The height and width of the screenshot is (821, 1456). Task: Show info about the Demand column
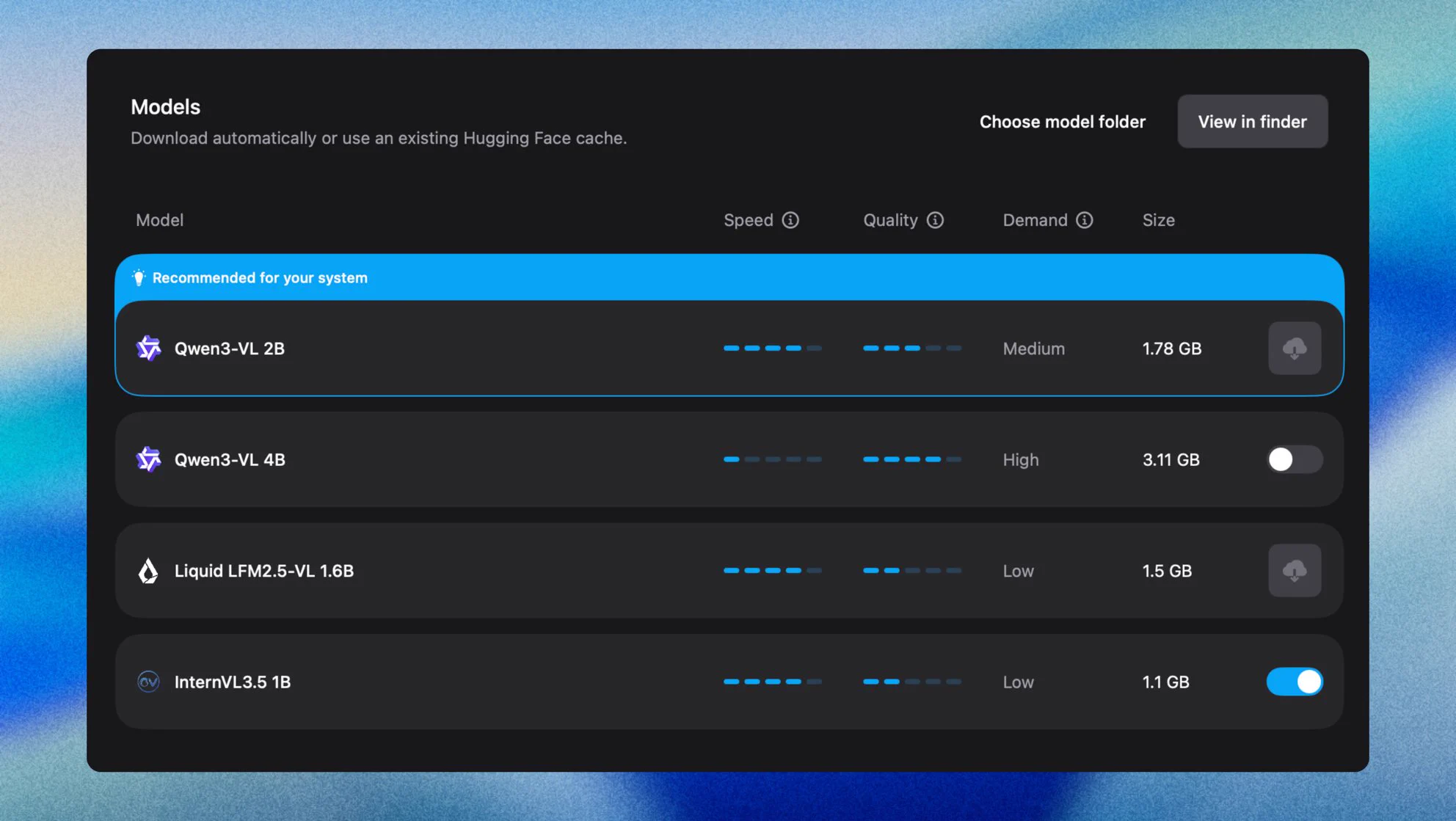tap(1085, 220)
